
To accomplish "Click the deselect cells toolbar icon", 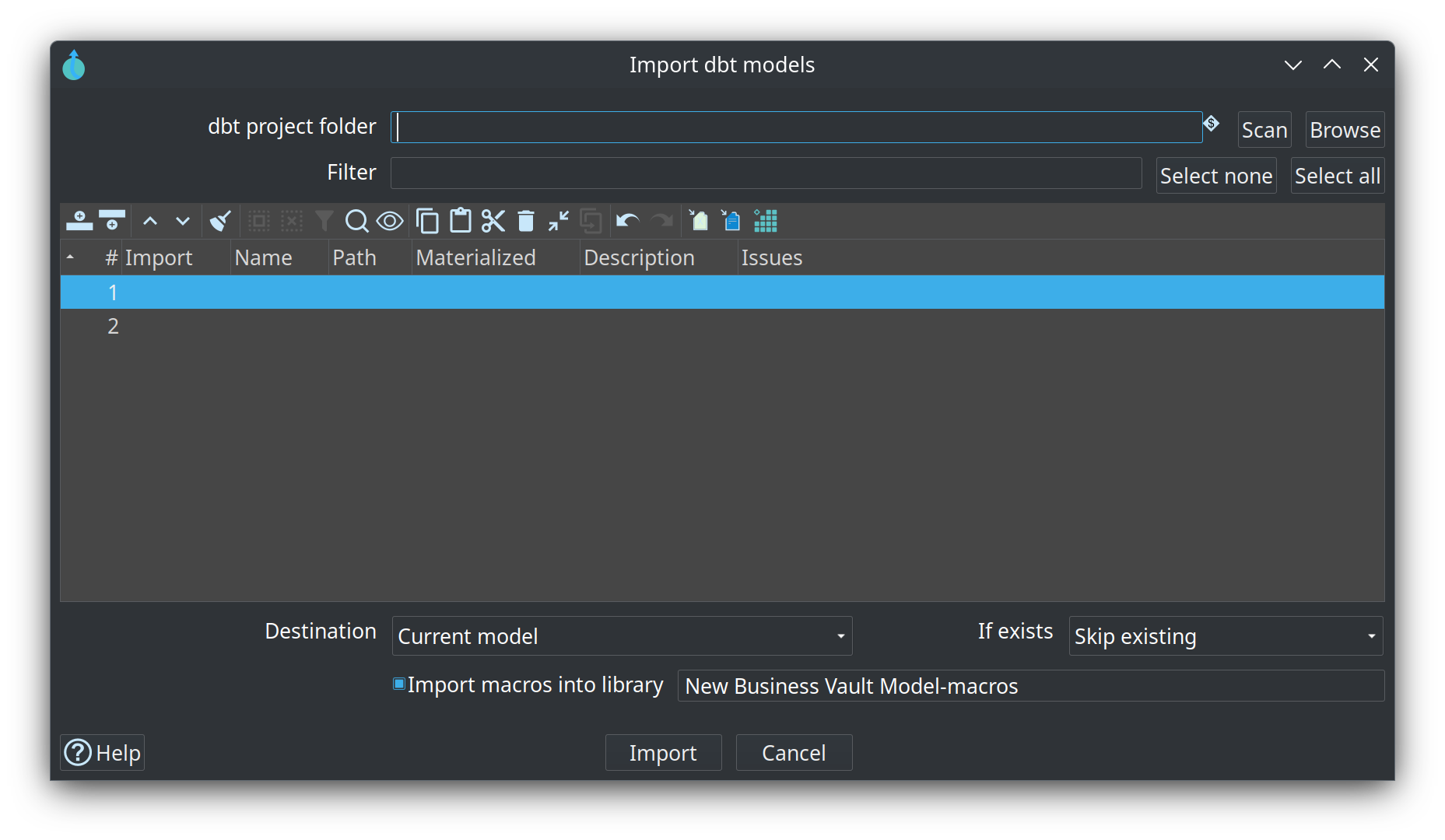I will 292,221.
